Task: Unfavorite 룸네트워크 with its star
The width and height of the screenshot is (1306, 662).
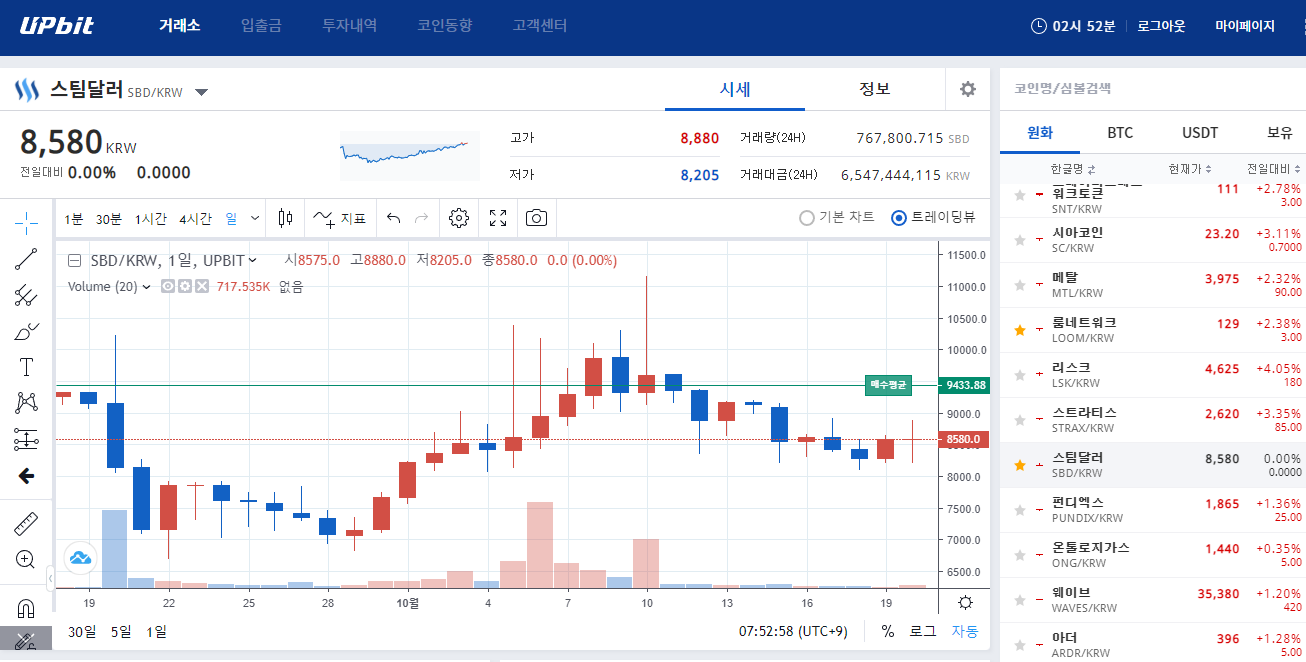Action: [1020, 330]
